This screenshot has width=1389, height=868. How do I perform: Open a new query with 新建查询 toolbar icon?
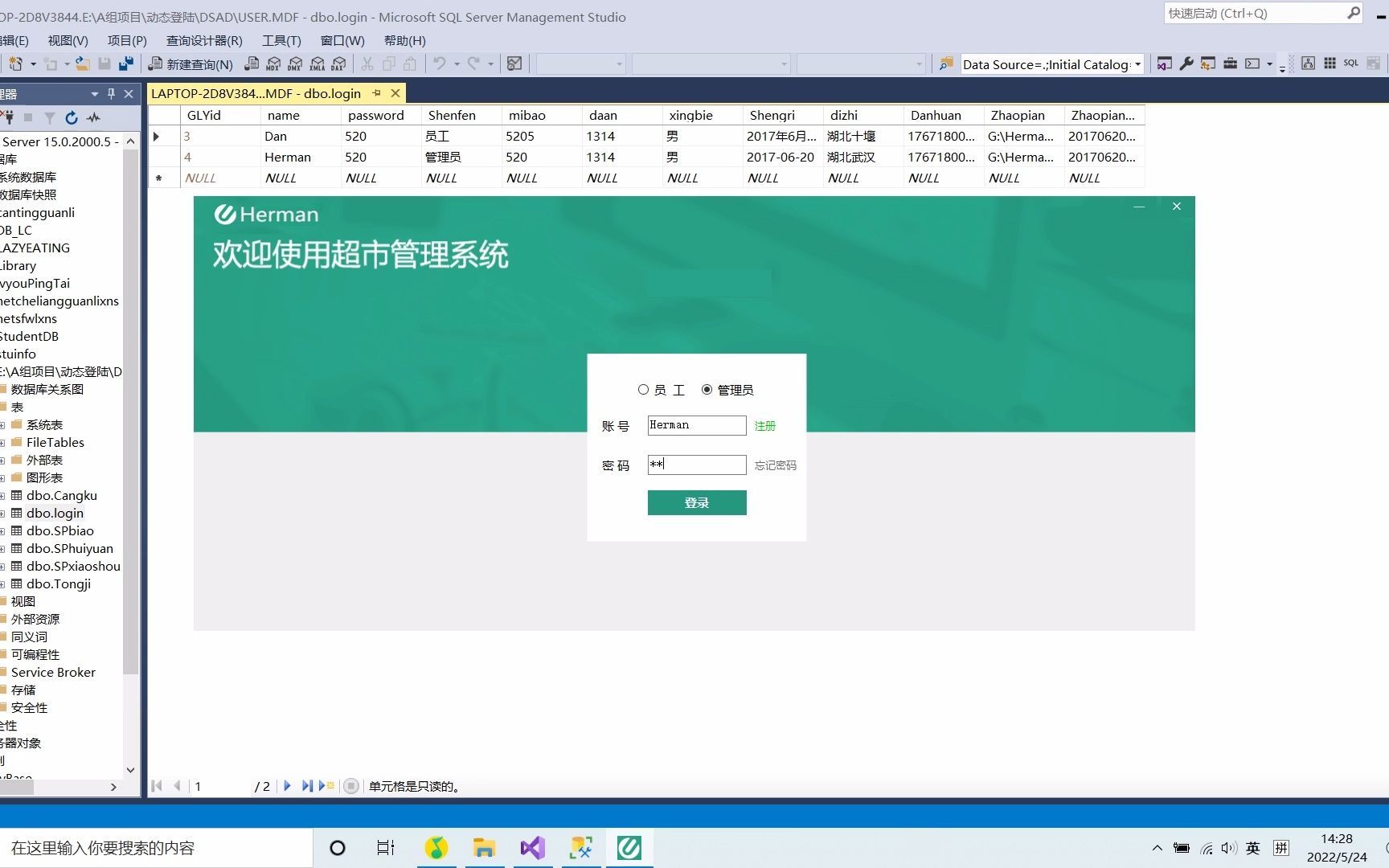[x=193, y=63]
